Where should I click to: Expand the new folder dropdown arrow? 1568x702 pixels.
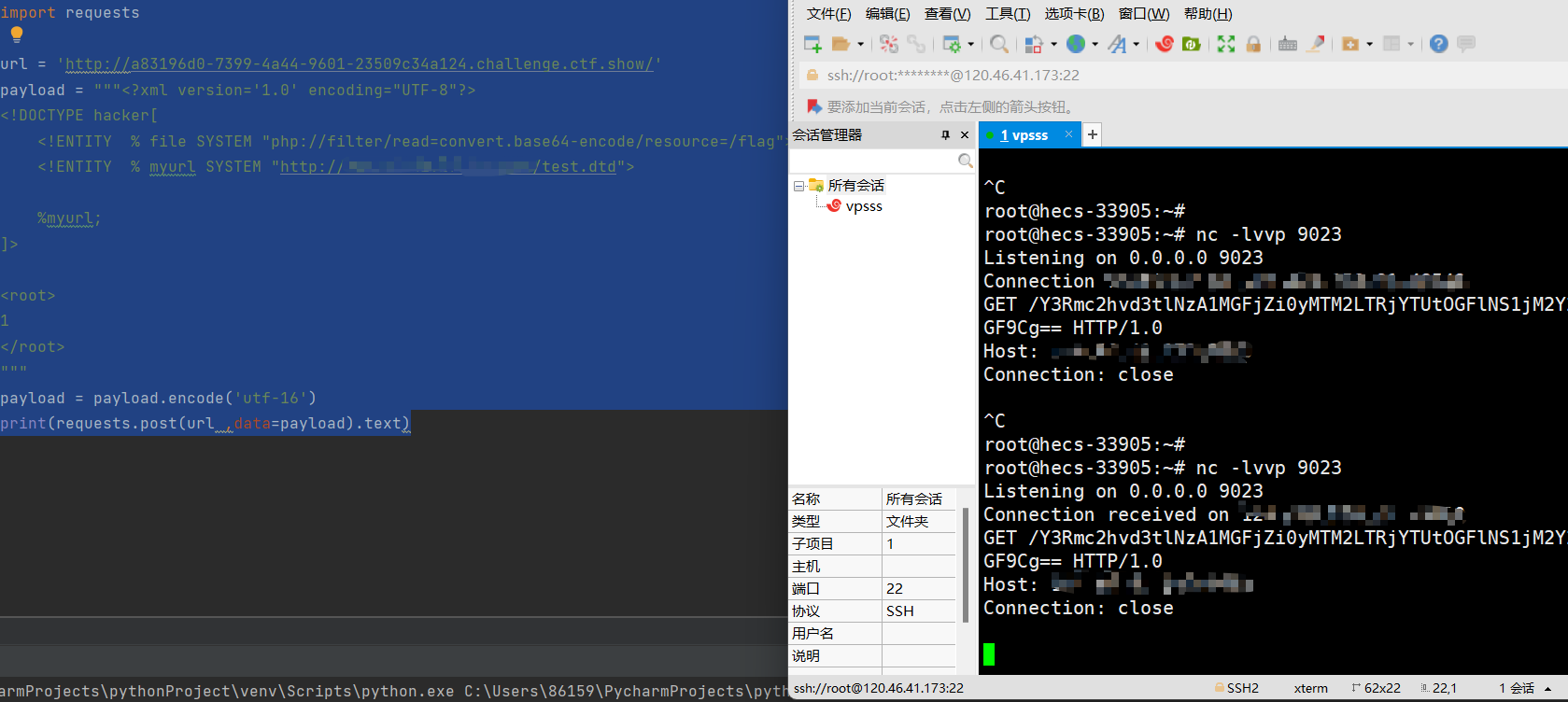[x=1370, y=44]
